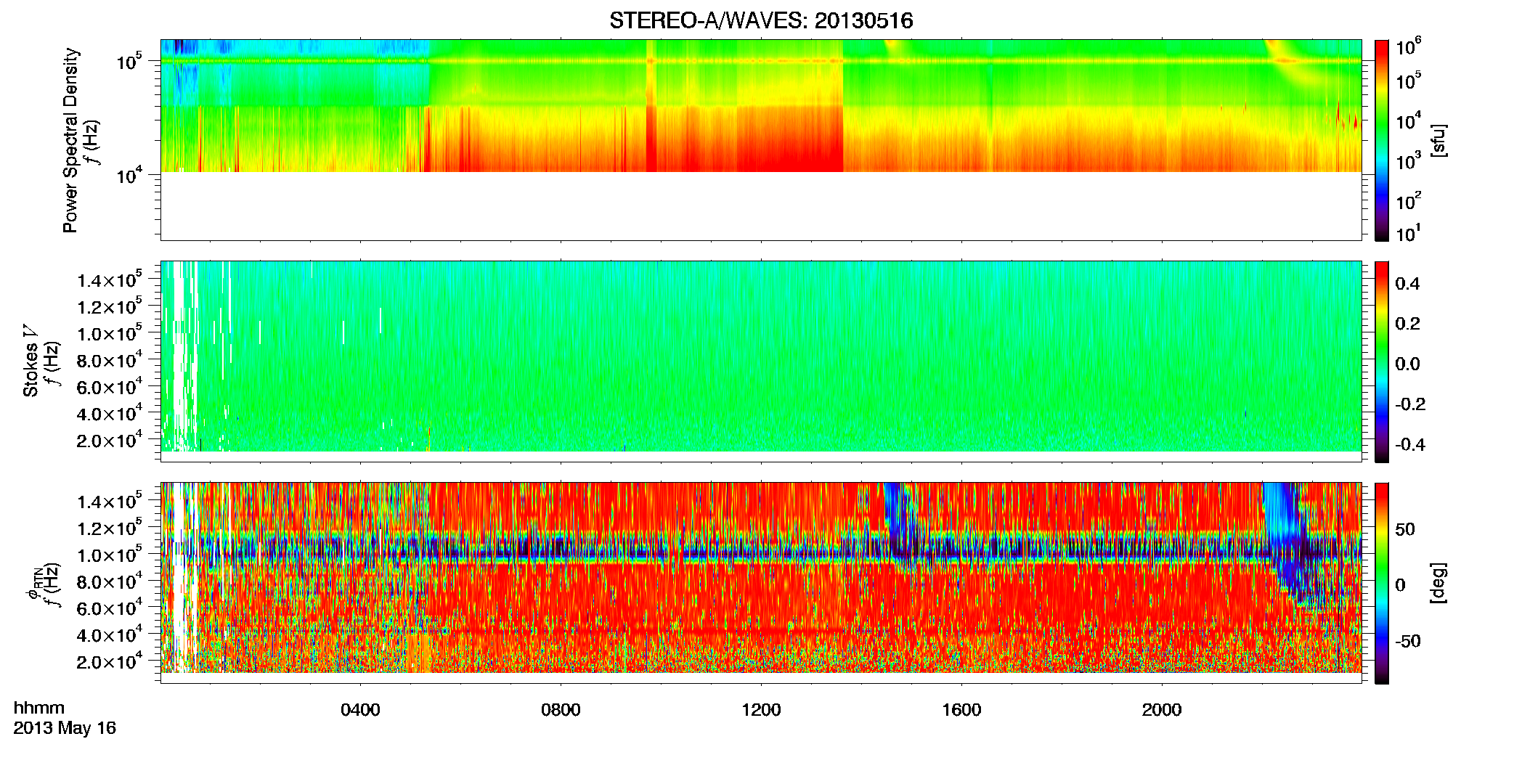This screenshot has width=1522, height=784.
Task: Click the "0.0" tick on Stokes colorbar
Action: [1408, 364]
